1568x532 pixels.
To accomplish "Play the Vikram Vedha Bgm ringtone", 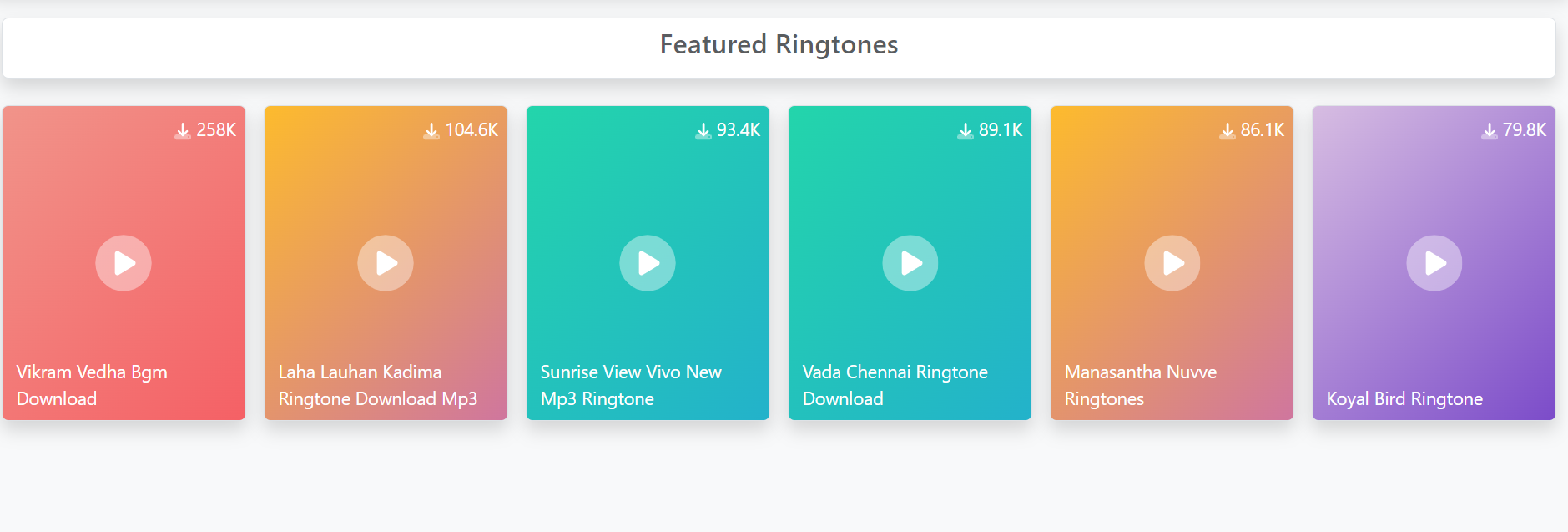I will pos(124,263).
